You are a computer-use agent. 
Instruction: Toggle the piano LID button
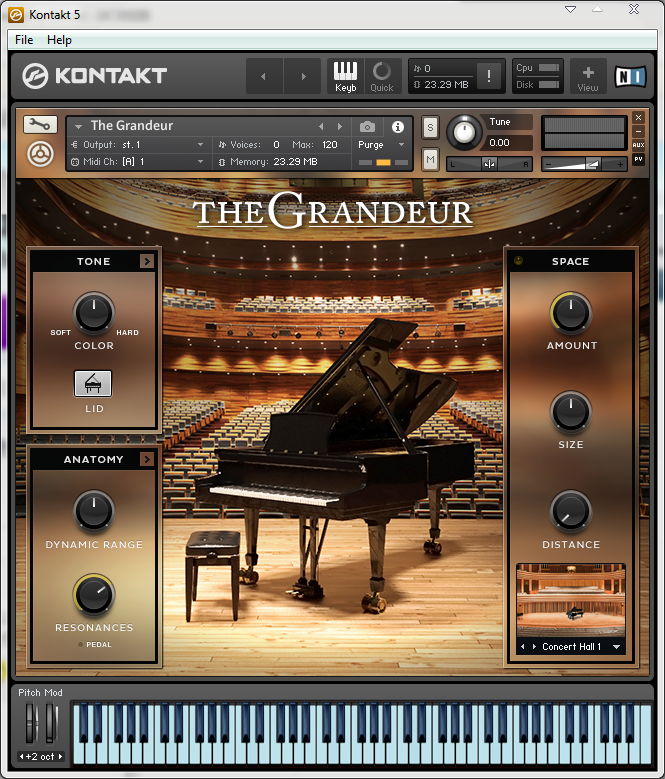click(x=93, y=384)
